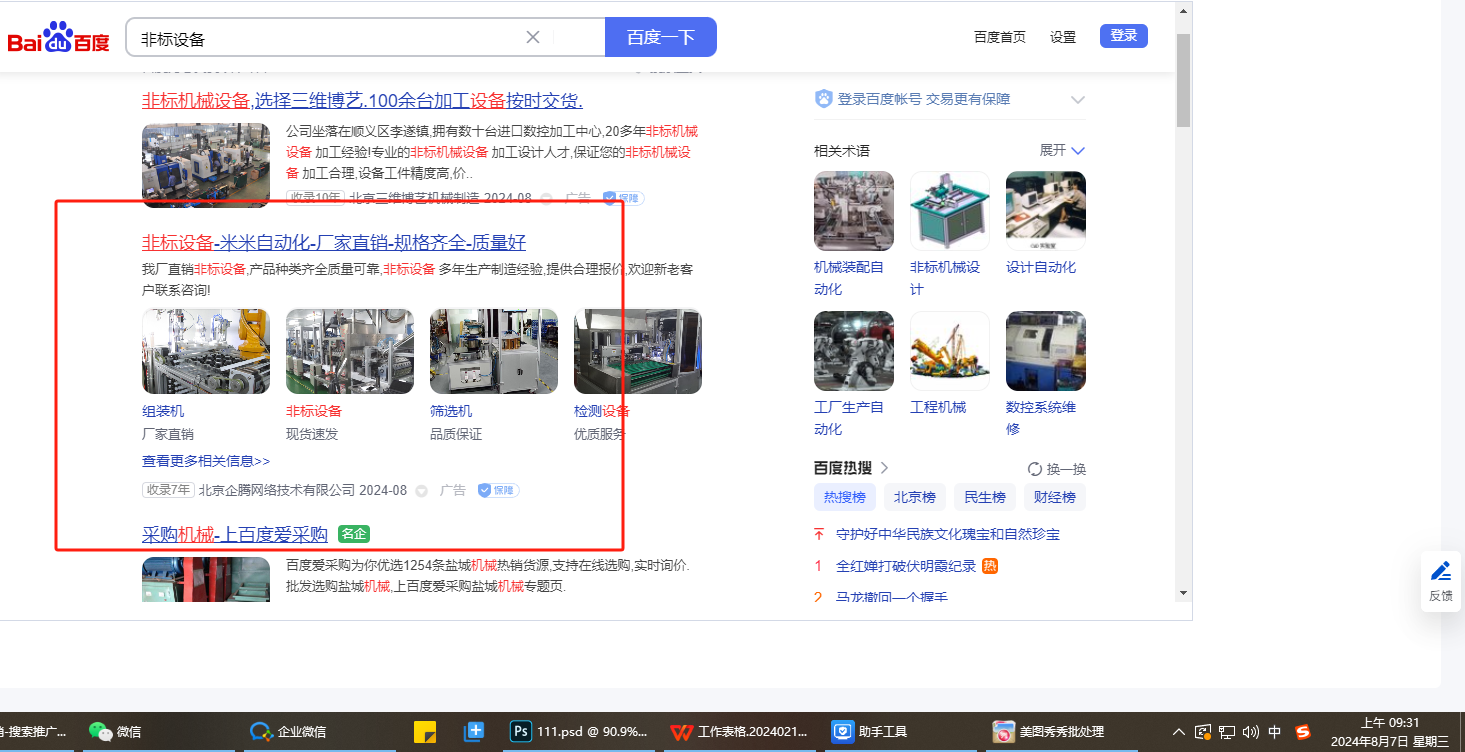Click the 登录 login button
Viewport: 1465px width, 752px height.
(x=1123, y=36)
